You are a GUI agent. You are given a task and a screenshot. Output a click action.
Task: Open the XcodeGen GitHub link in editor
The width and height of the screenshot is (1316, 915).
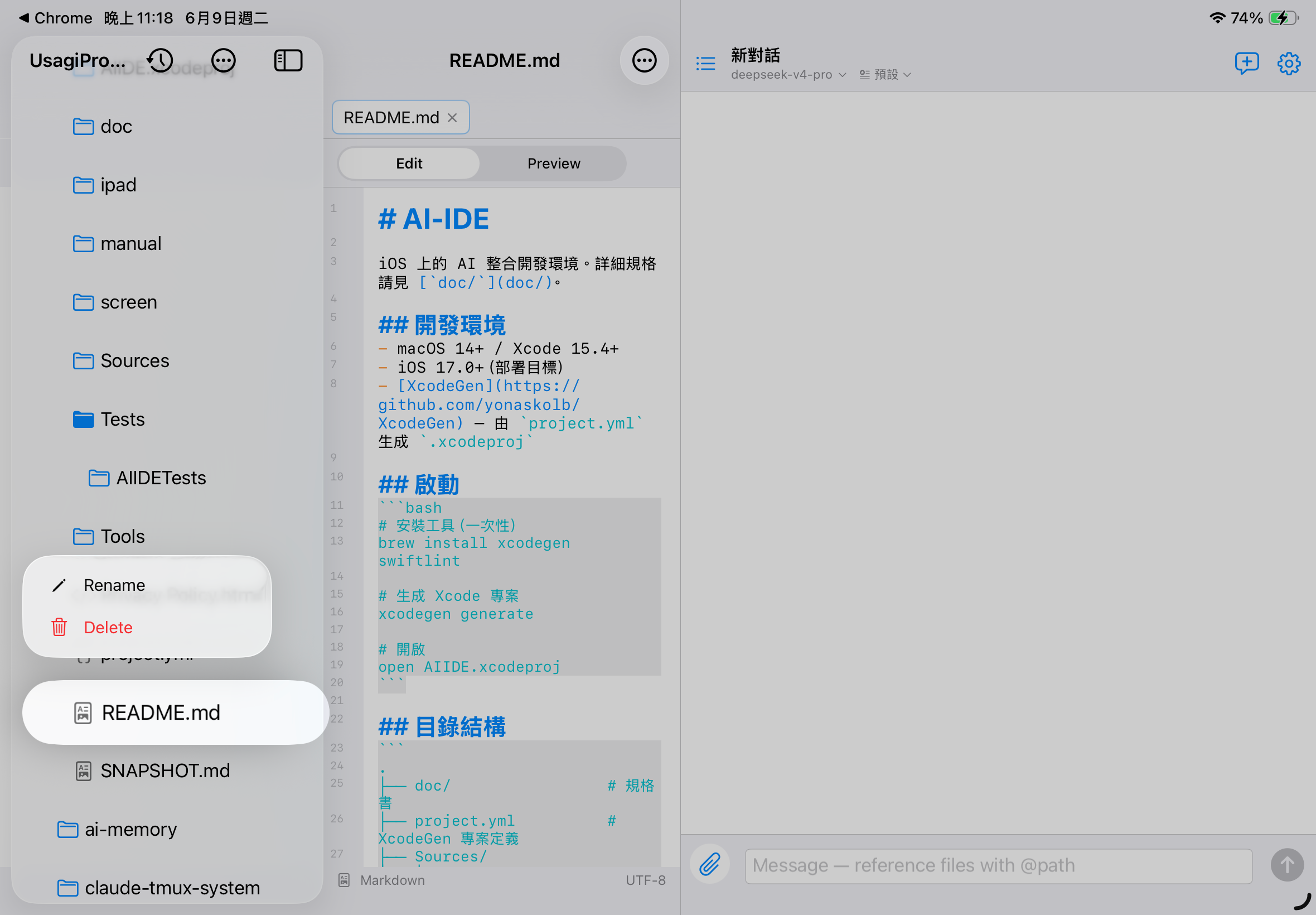(x=478, y=404)
